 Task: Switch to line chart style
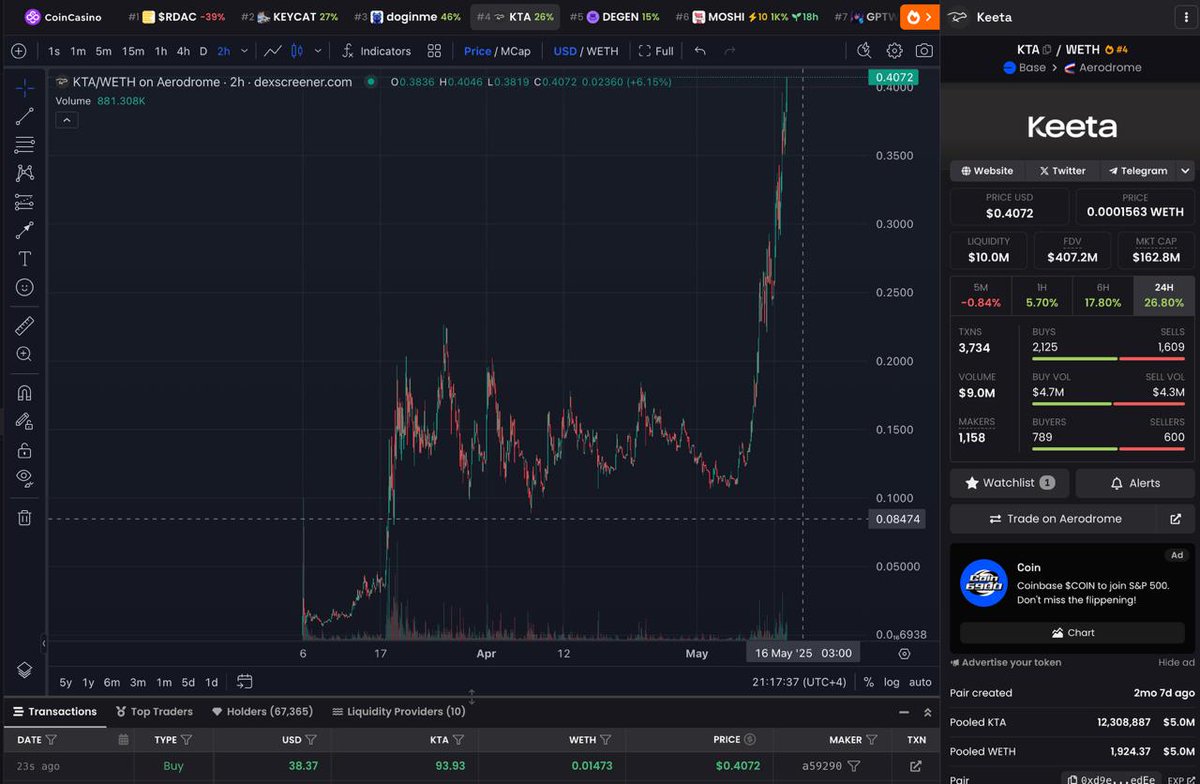pyautogui.click(x=272, y=51)
